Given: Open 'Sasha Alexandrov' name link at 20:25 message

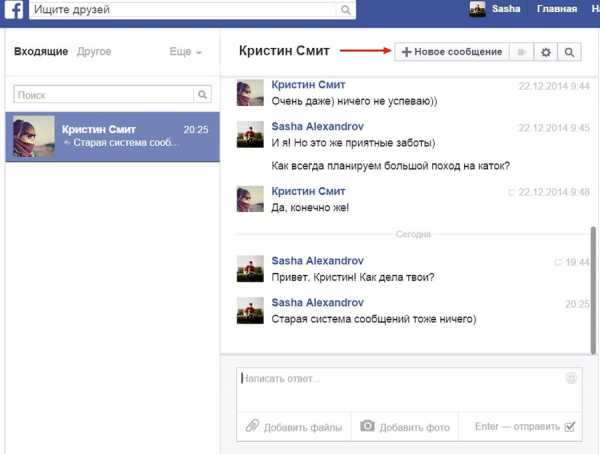Looking at the screenshot, I should point(318,302).
